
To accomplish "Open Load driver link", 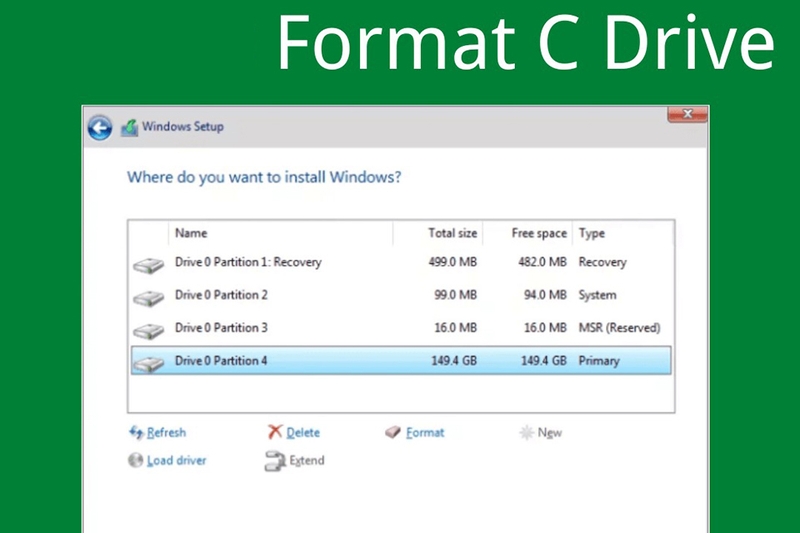I will click(177, 460).
